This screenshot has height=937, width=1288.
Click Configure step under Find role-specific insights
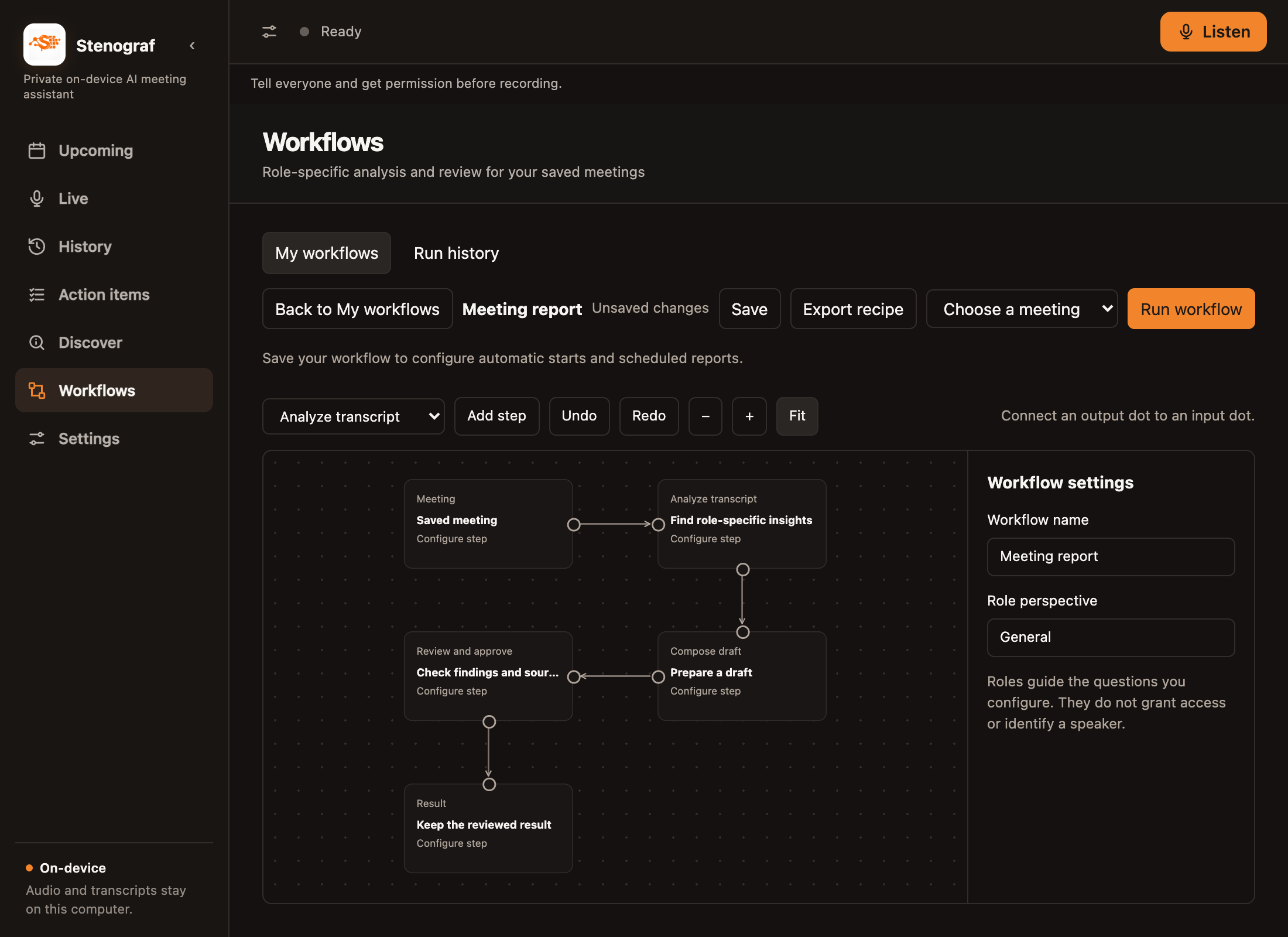point(705,539)
